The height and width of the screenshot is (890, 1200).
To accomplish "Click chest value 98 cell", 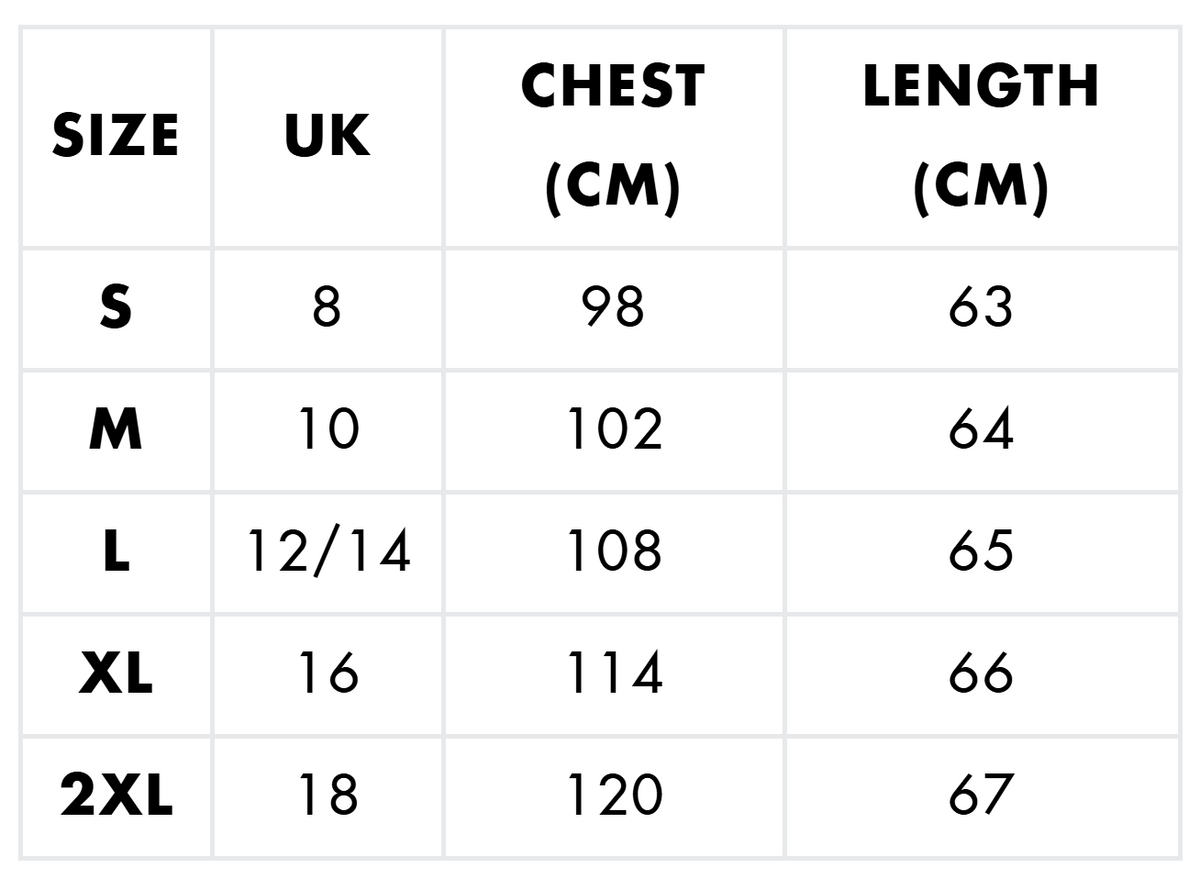I will (613, 308).
